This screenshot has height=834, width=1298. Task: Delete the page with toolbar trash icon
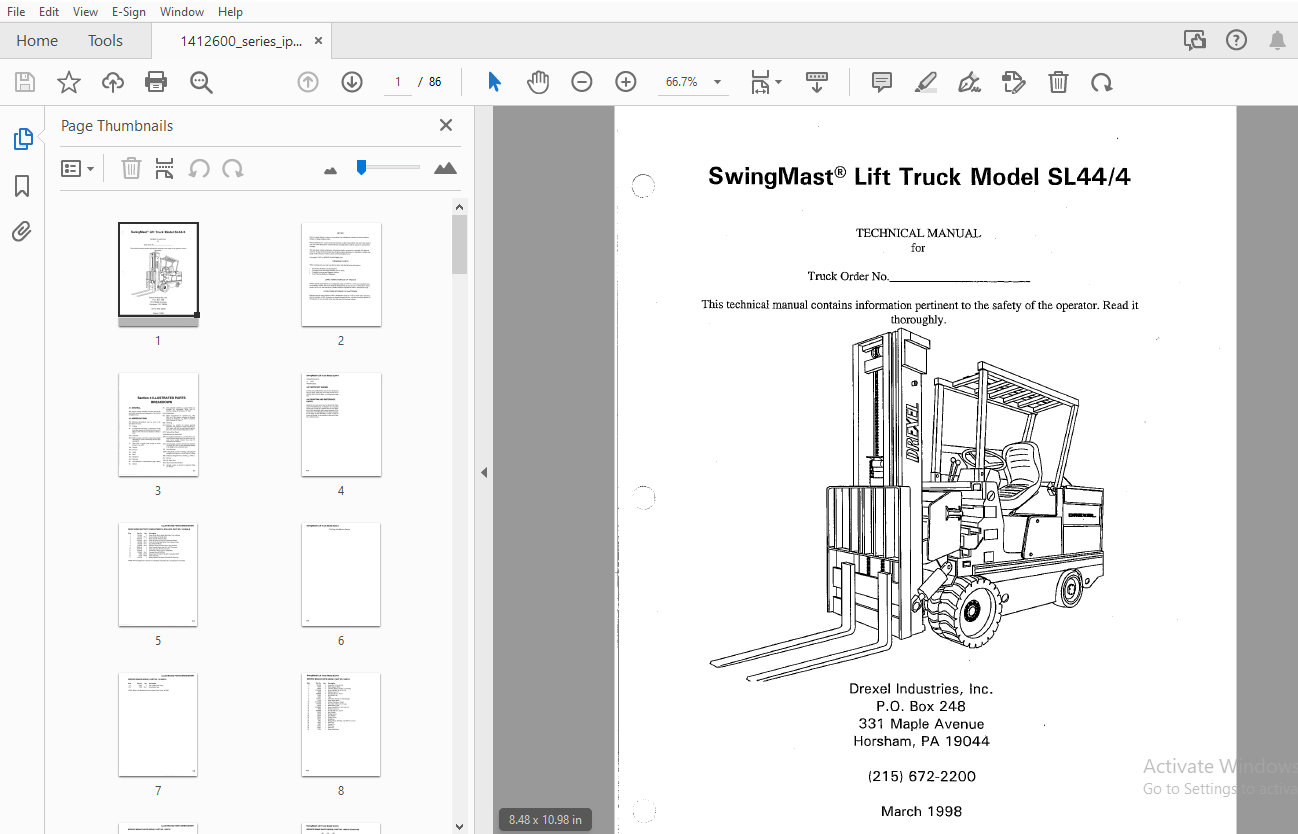(1058, 82)
